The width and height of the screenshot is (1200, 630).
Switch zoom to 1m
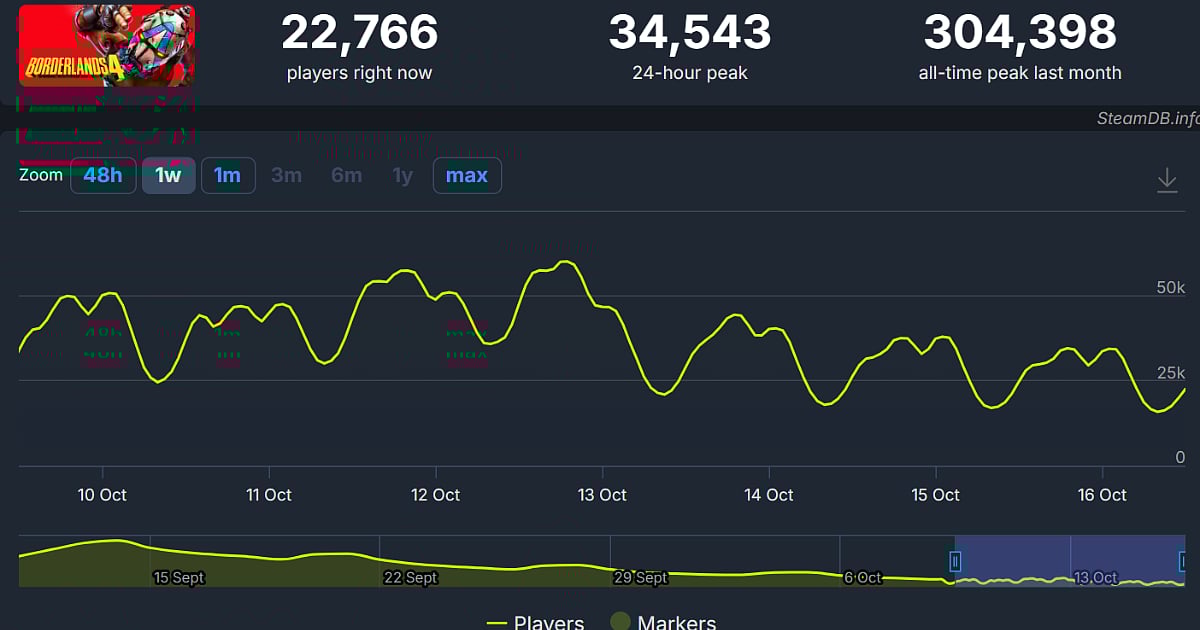(227, 176)
